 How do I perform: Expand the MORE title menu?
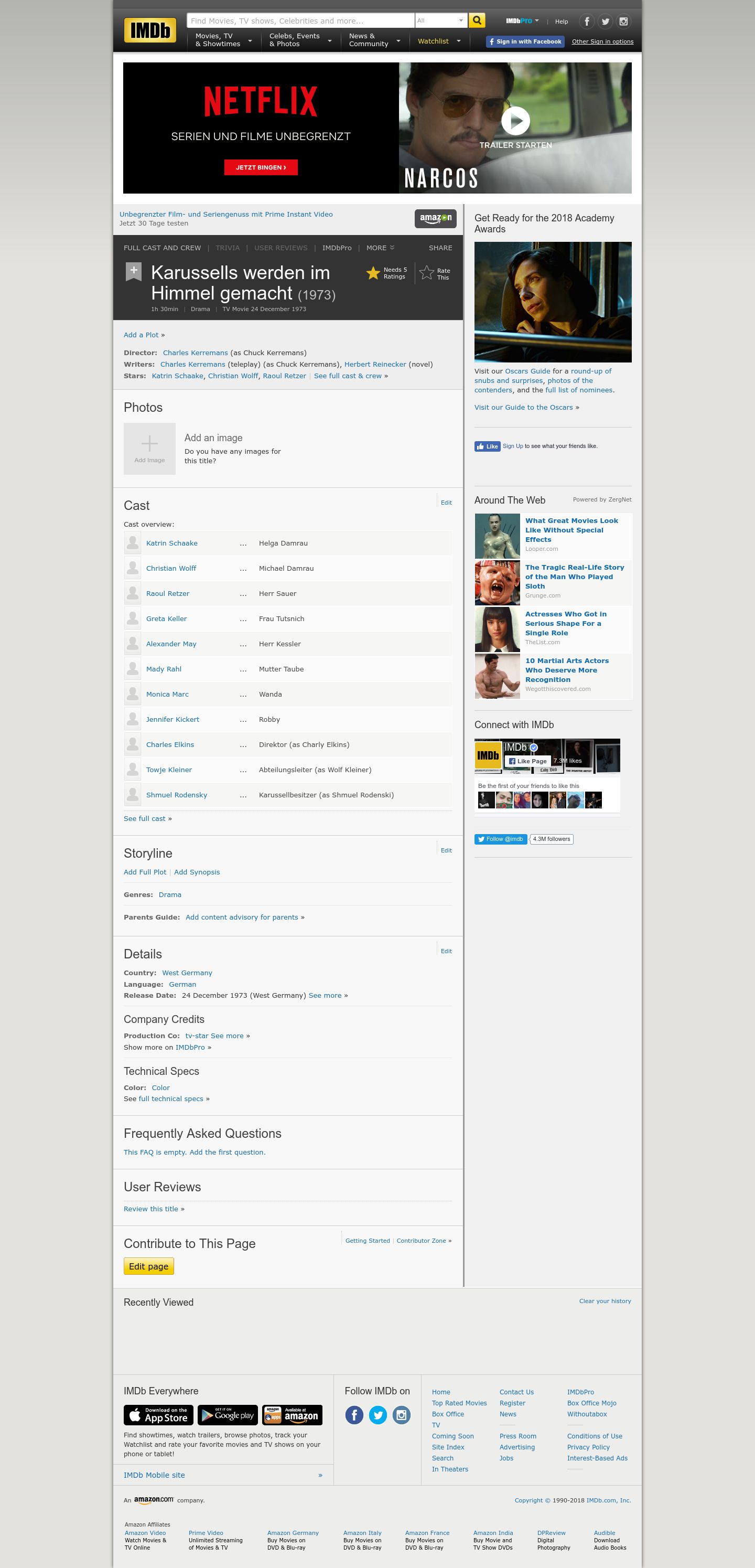[x=380, y=248]
